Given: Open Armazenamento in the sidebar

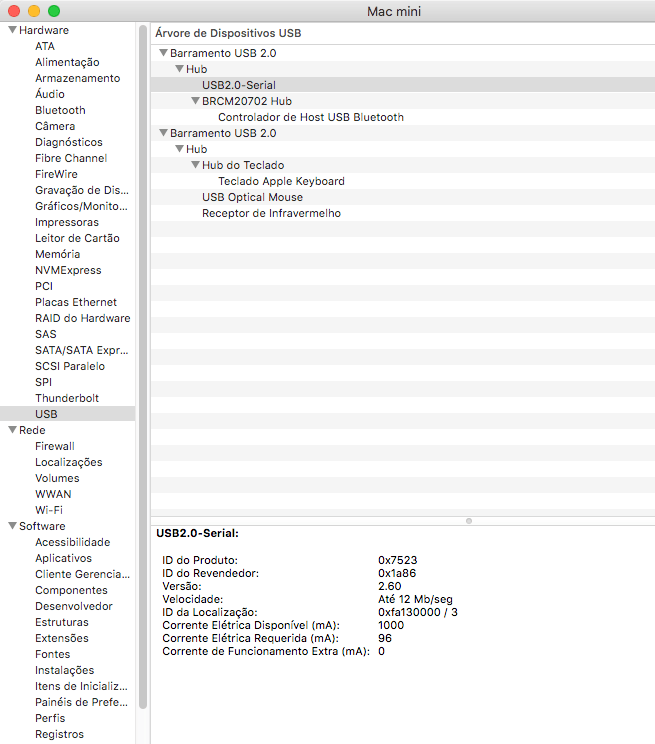Looking at the screenshot, I should coord(77,78).
